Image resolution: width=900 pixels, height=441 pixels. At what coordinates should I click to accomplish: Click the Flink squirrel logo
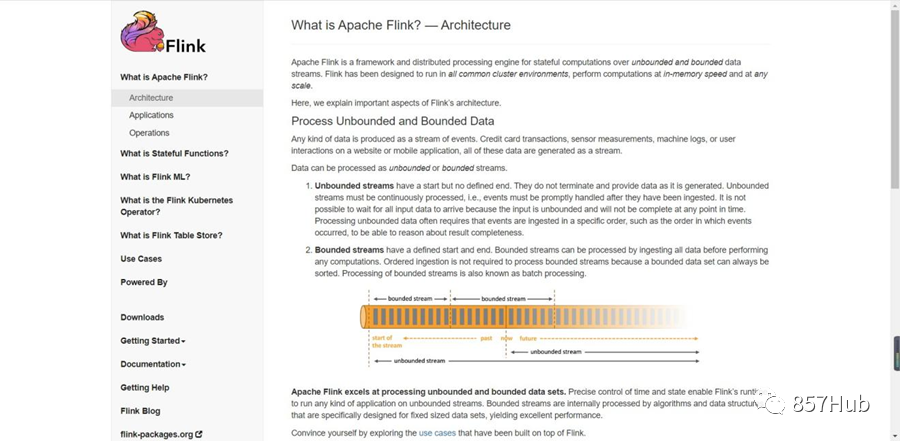point(163,32)
